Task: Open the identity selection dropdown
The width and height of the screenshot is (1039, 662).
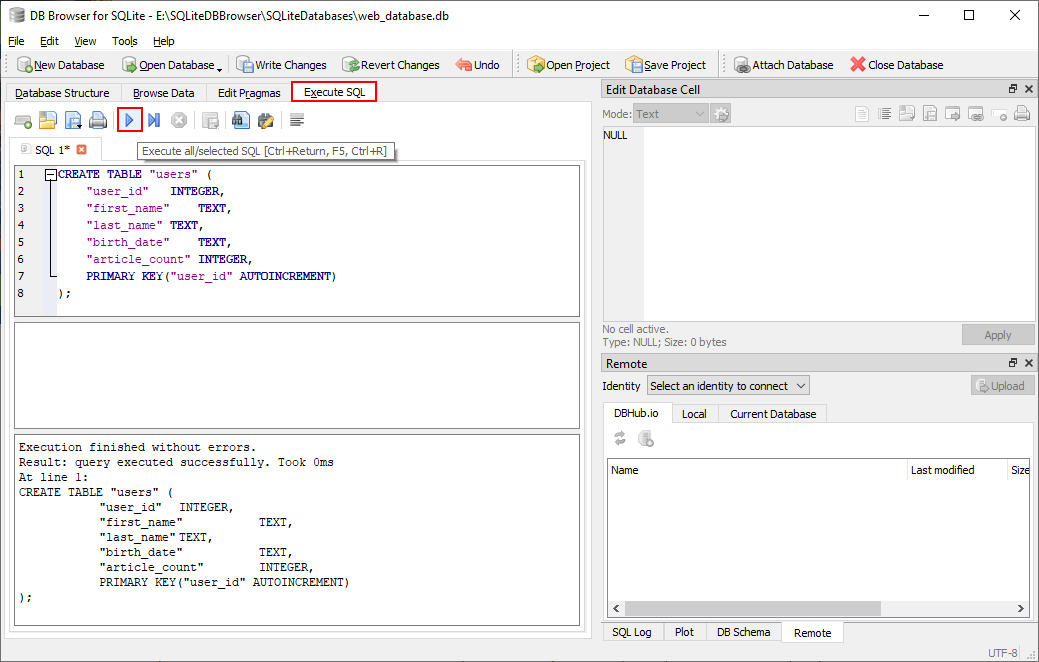Action: [x=728, y=385]
